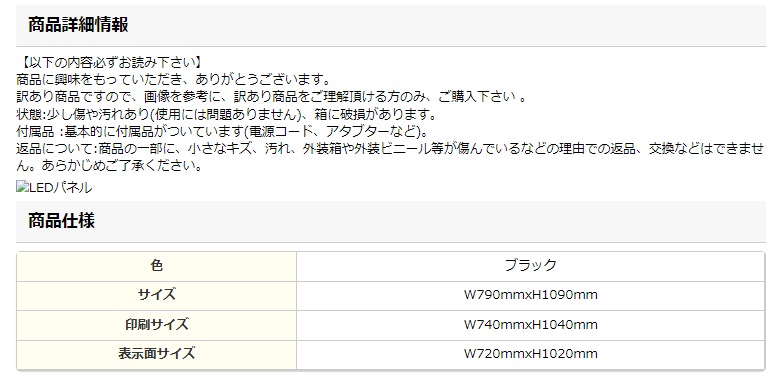Click the W740mmxH1040mm print size value
This screenshot has width=782, height=378.
tap(531, 325)
